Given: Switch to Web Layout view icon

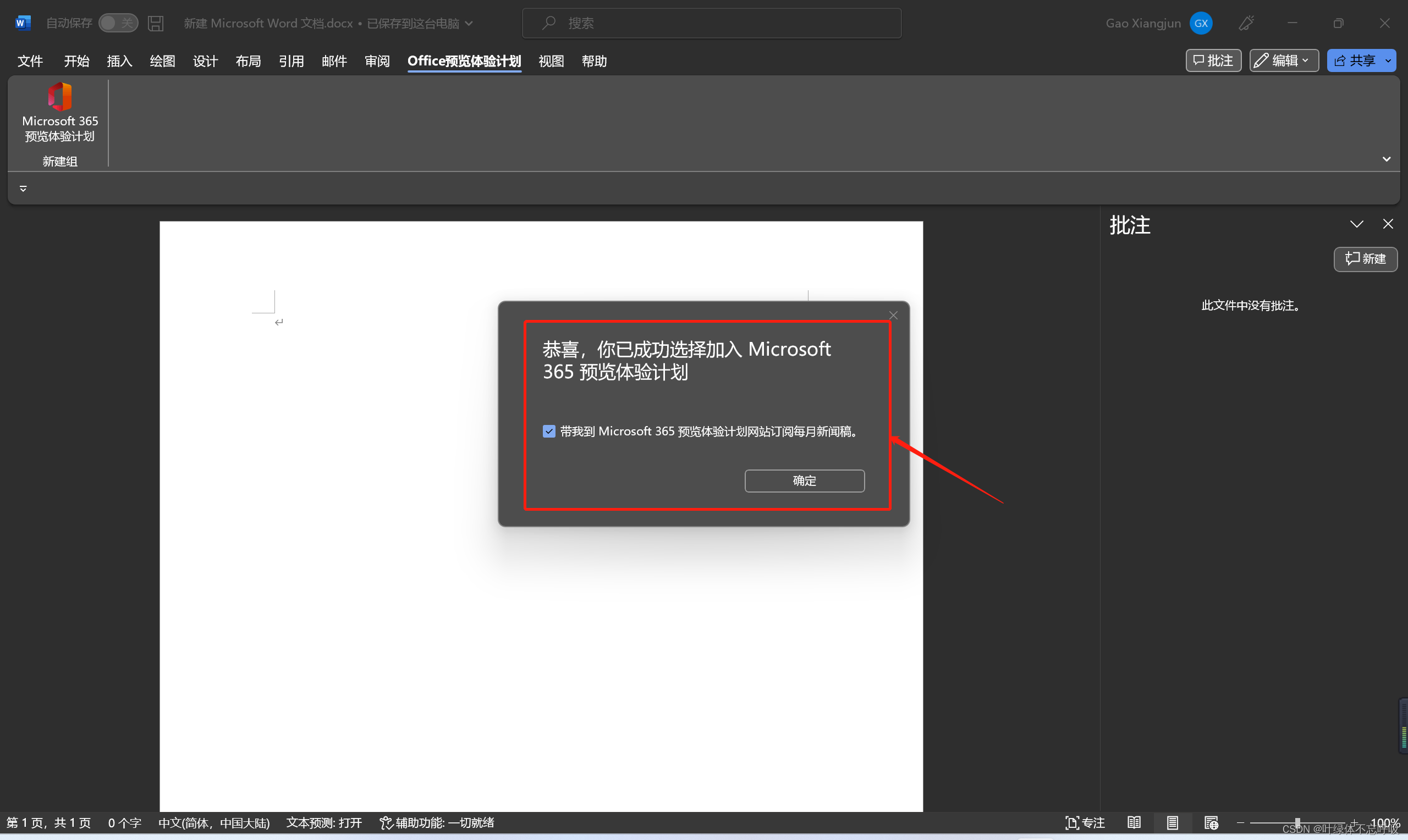Looking at the screenshot, I should [1211, 822].
